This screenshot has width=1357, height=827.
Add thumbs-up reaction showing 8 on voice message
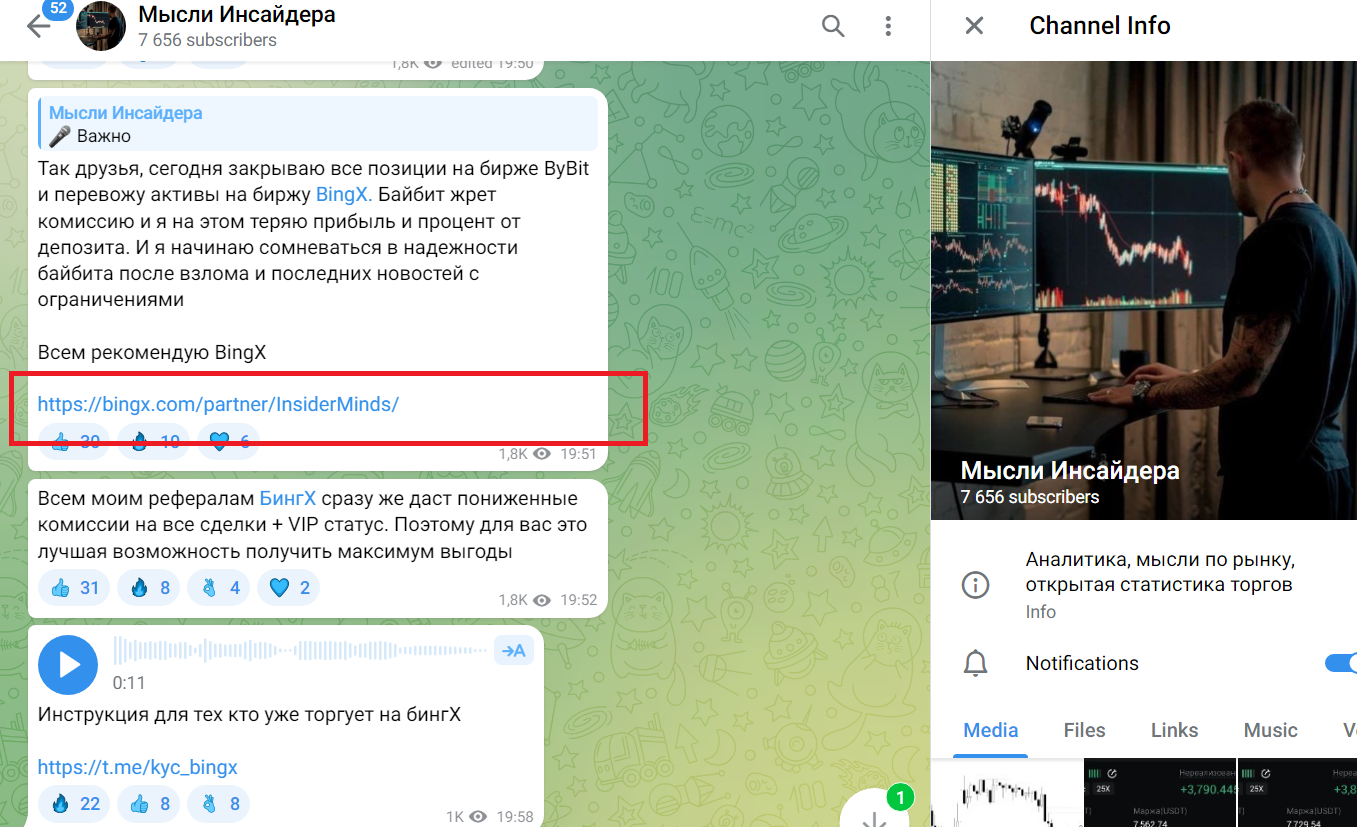(148, 803)
